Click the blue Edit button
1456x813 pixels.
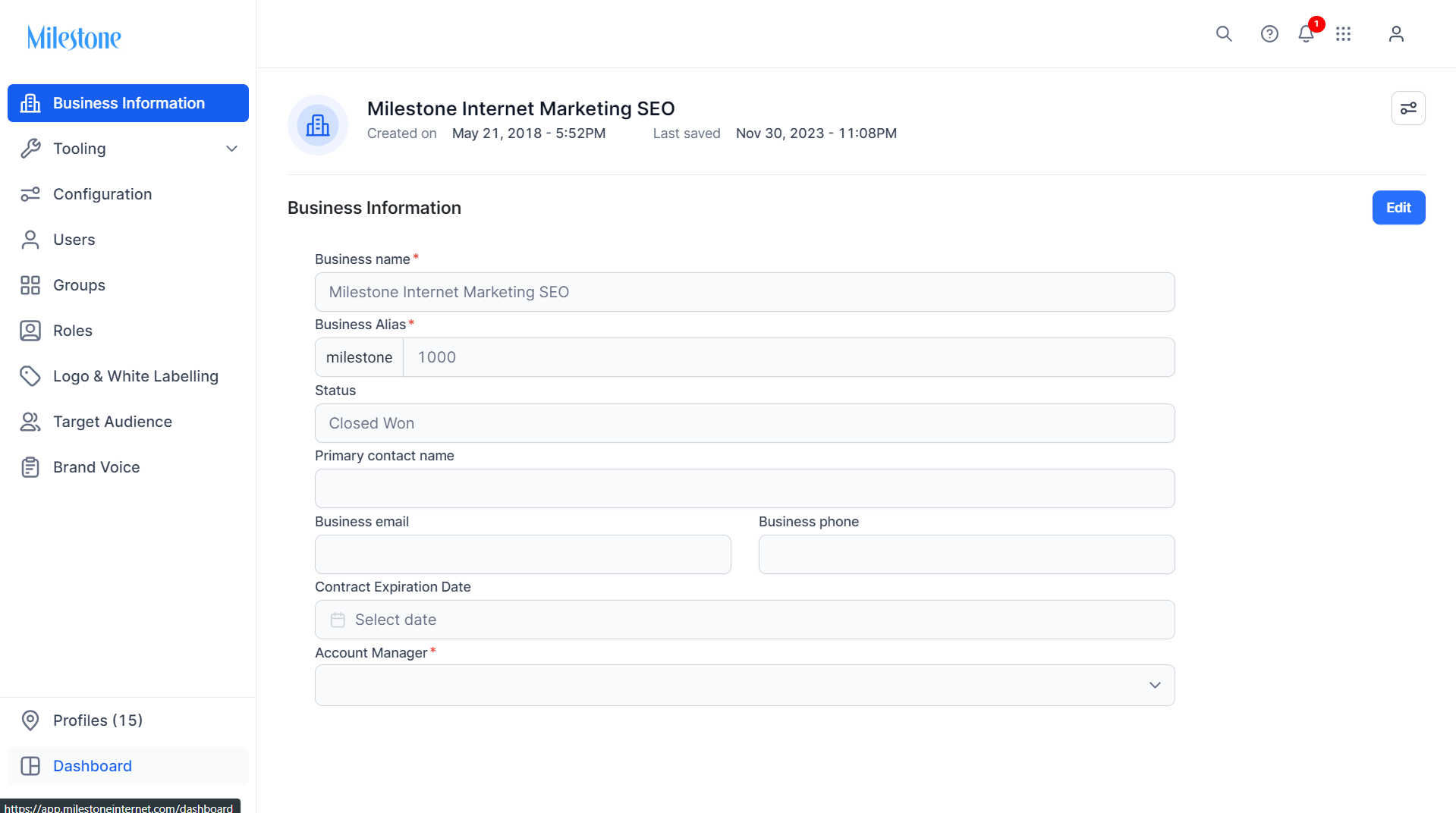tap(1398, 208)
